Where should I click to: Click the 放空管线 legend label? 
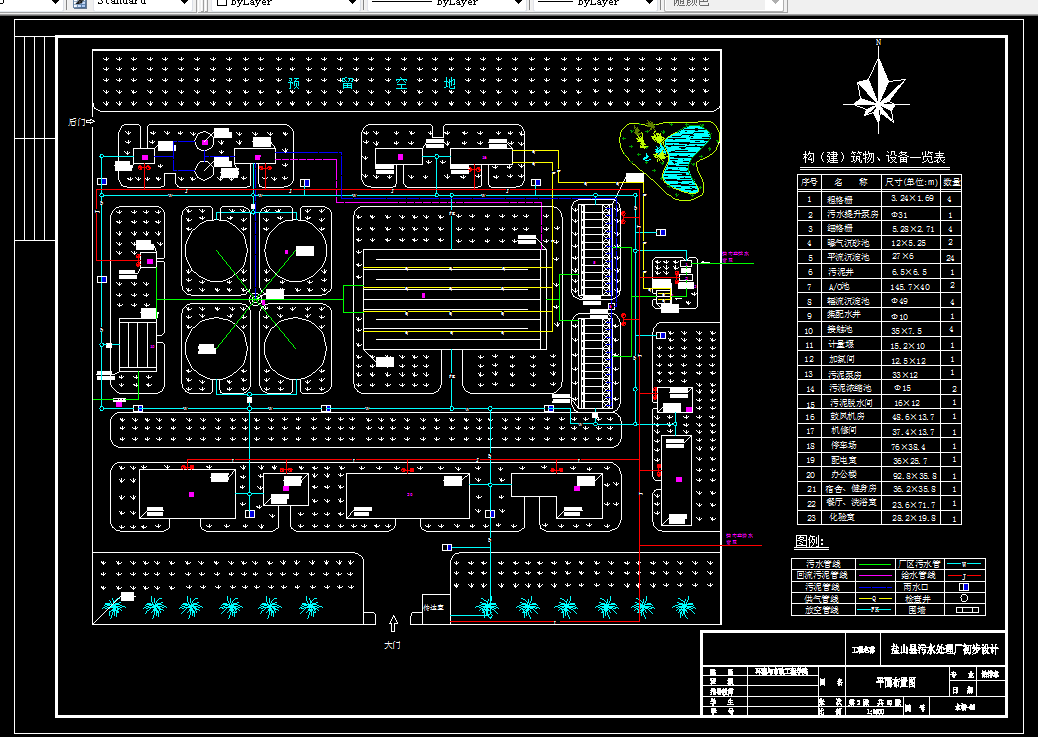[x=822, y=610]
